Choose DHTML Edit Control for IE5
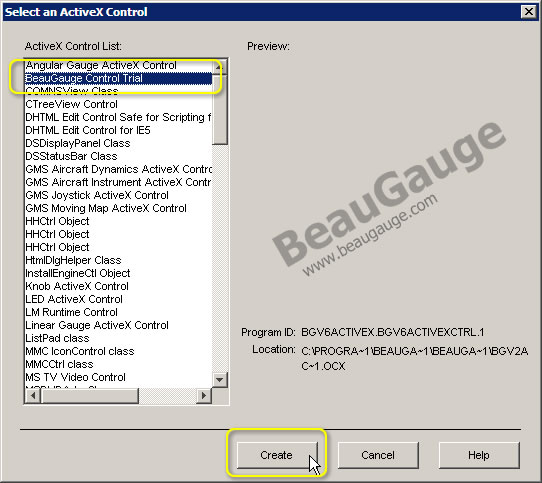Image resolution: width=542 pixels, height=483 pixels. pos(118,130)
